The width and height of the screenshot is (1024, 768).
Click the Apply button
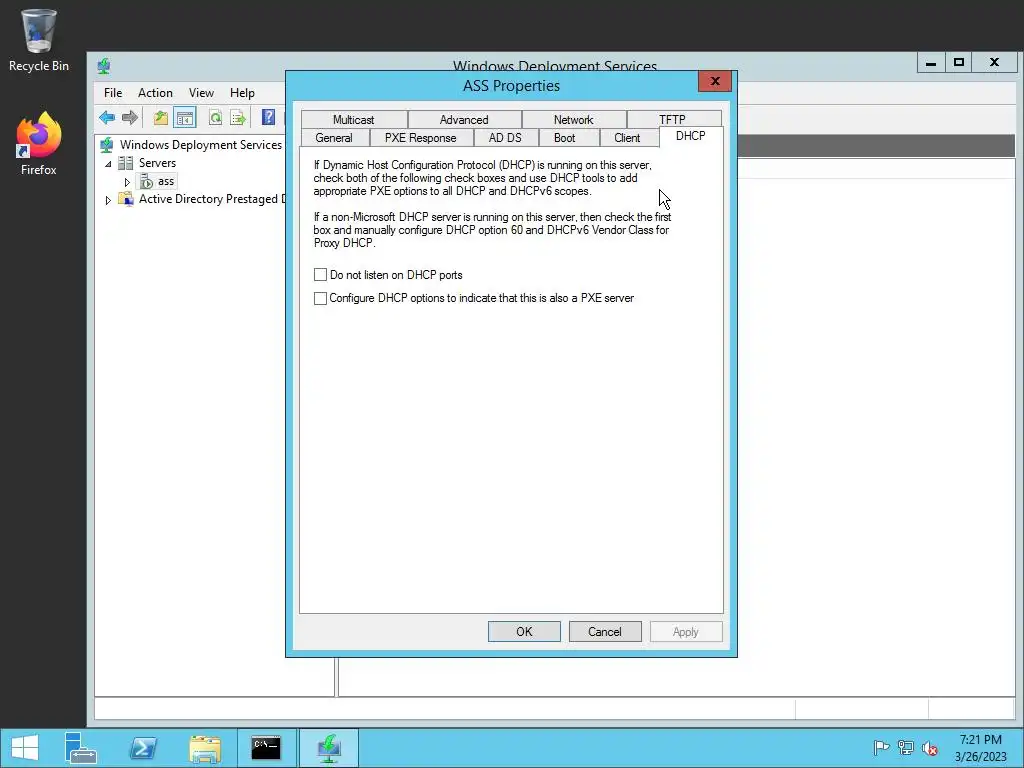(x=686, y=632)
